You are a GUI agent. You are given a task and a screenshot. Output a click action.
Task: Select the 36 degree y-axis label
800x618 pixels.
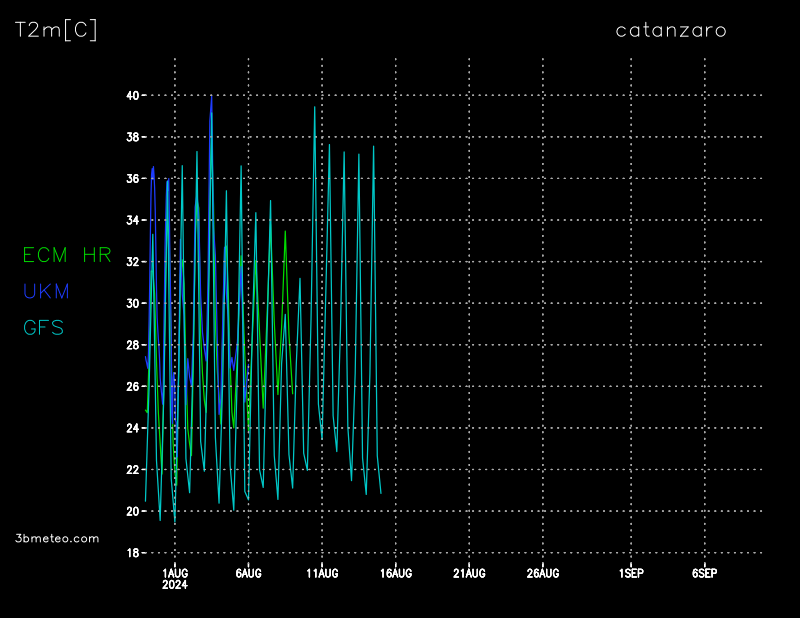[x=132, y=179]
